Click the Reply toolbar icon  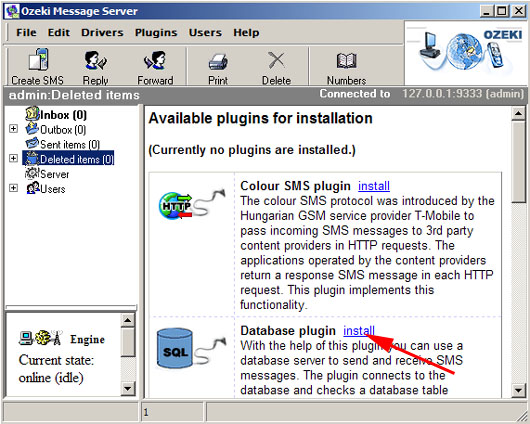pyautogui.click(x=95, y=60)
